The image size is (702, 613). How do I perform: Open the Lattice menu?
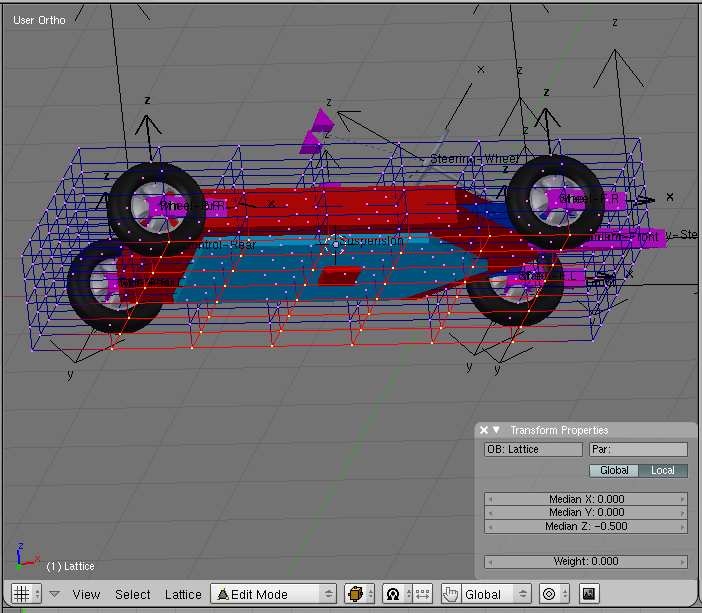(x=183, y=594)
